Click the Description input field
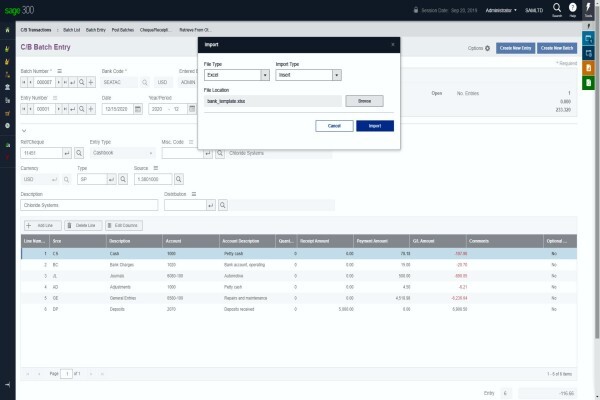This screenshot has height=400, width=600. [89, 205]
